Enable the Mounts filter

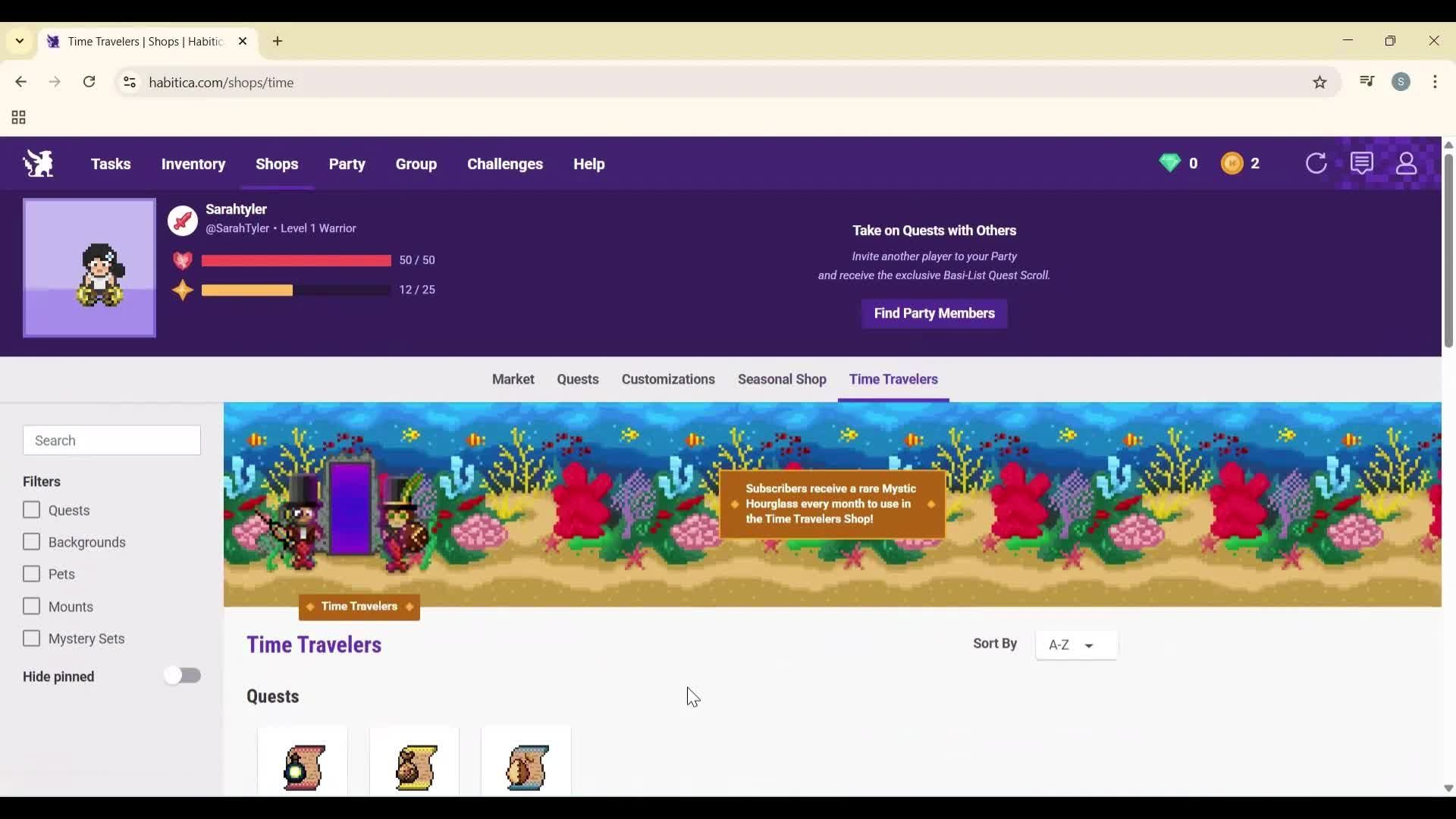[32, 606]
